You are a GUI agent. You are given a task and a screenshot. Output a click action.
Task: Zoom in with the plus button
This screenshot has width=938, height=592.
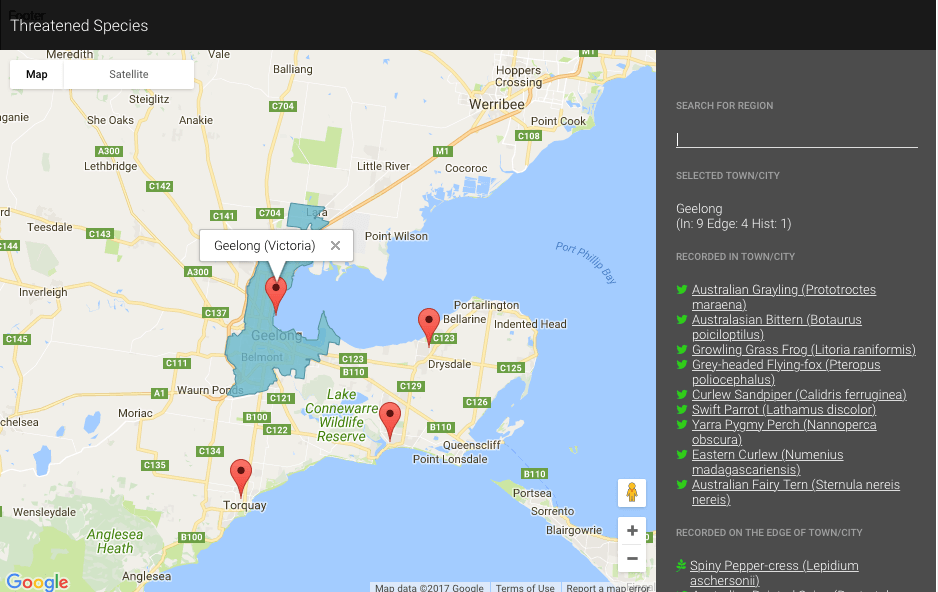[x=631, y=531]
